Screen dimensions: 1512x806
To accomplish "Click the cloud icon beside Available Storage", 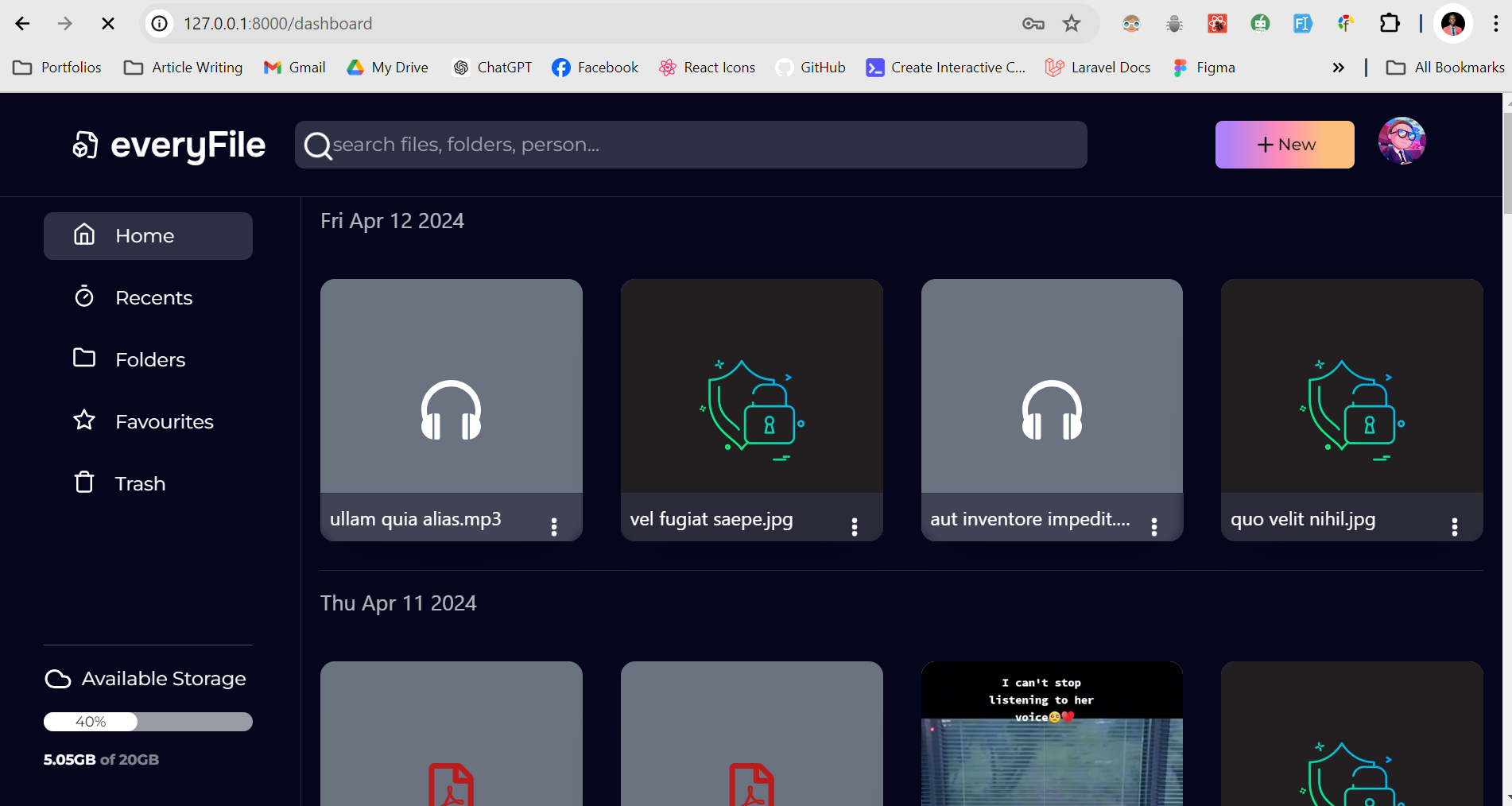I will (58, 679).
